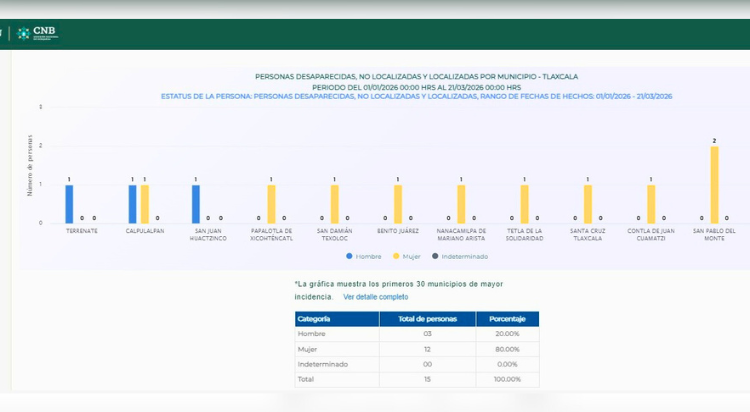Open the 'Ver detalle completo' link

pos(375,297)
